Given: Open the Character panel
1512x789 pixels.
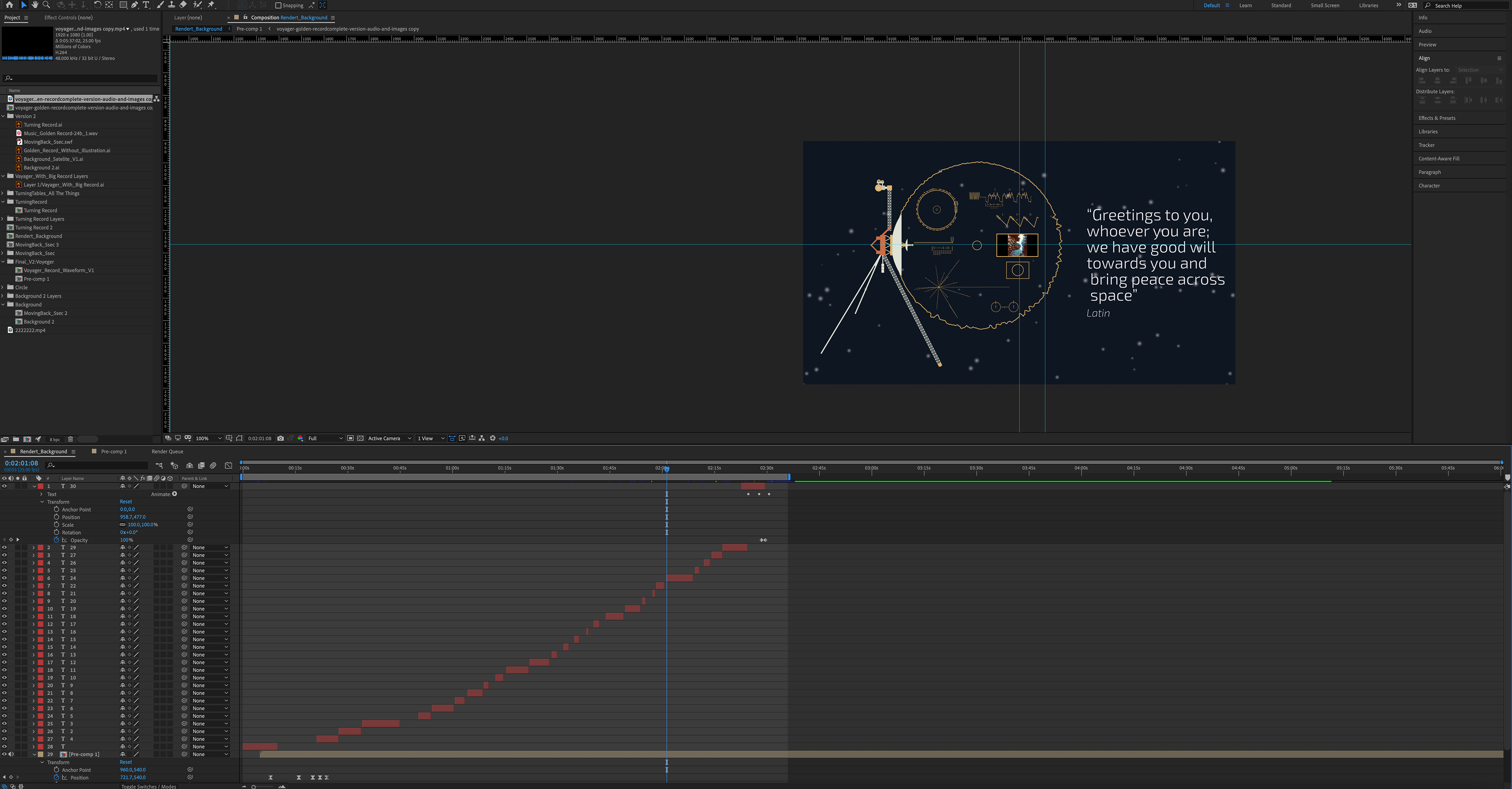Looking at the screenshot, I should click(1429, 186).
